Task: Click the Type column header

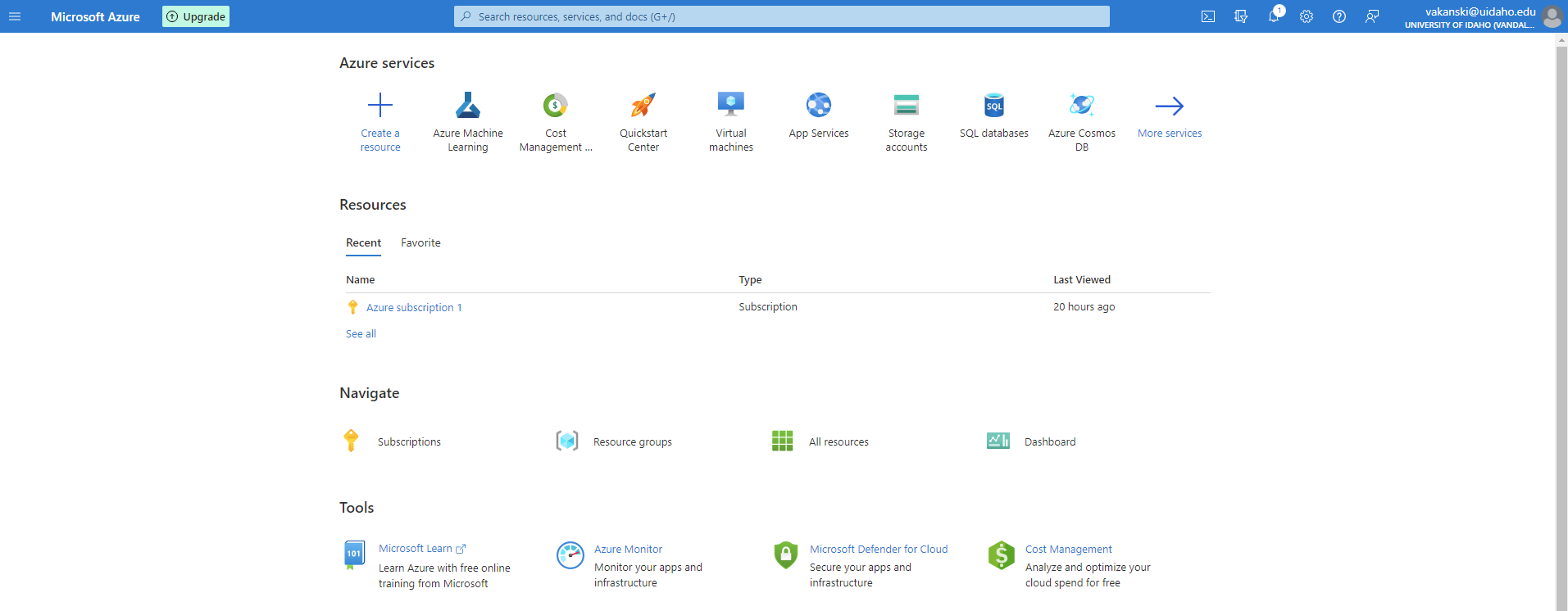Action: click(750, 280)
